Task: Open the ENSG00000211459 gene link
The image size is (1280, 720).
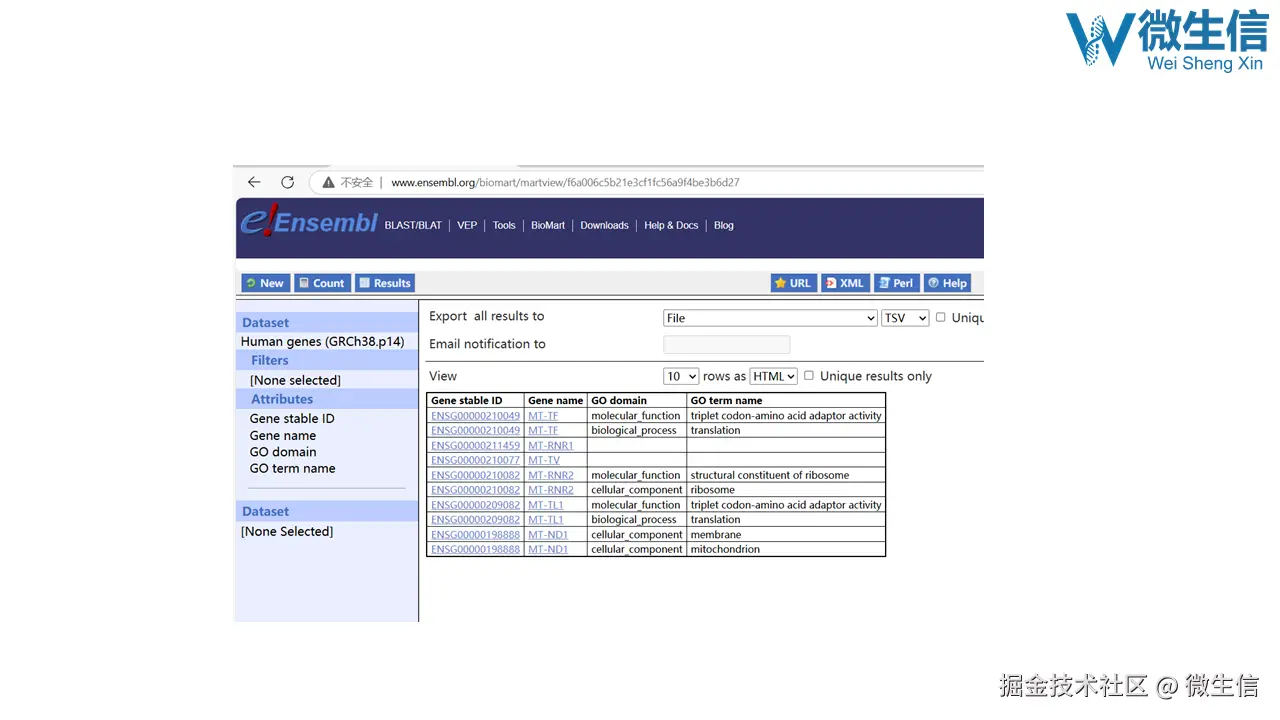Action: pyautogui.click(x=475, y=445)
